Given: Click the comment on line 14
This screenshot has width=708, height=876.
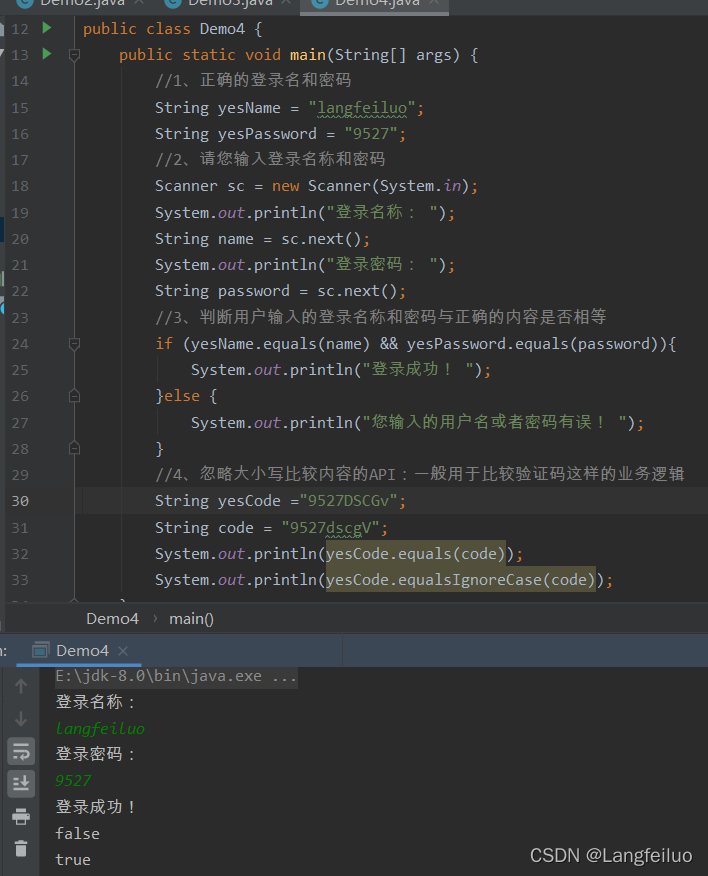Looking at the screenshot, I should (253, 80).
